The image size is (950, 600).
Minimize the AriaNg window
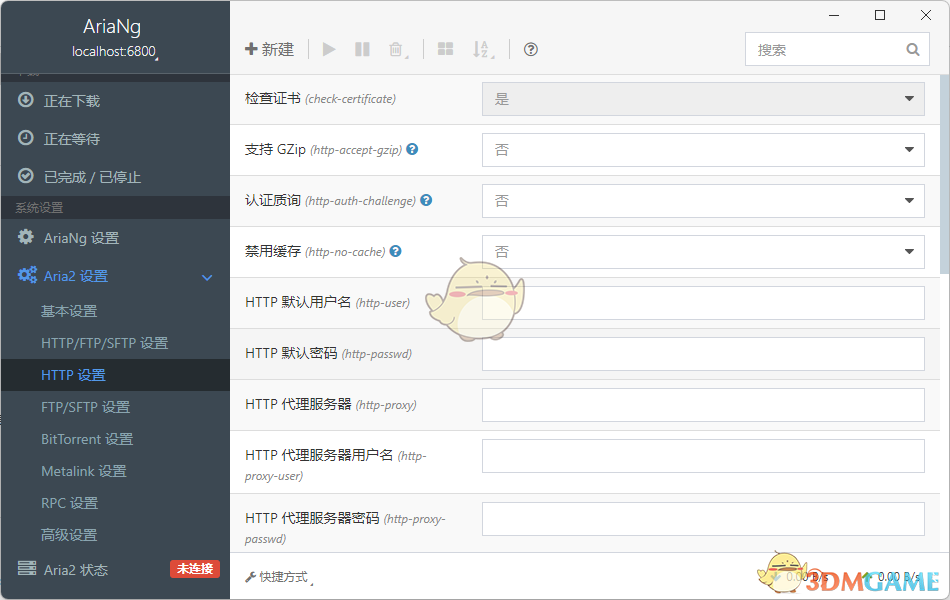(x=834, y=15)
